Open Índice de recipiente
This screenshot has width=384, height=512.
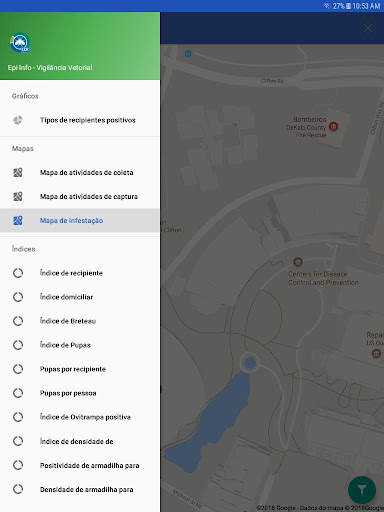coord(80,273)
